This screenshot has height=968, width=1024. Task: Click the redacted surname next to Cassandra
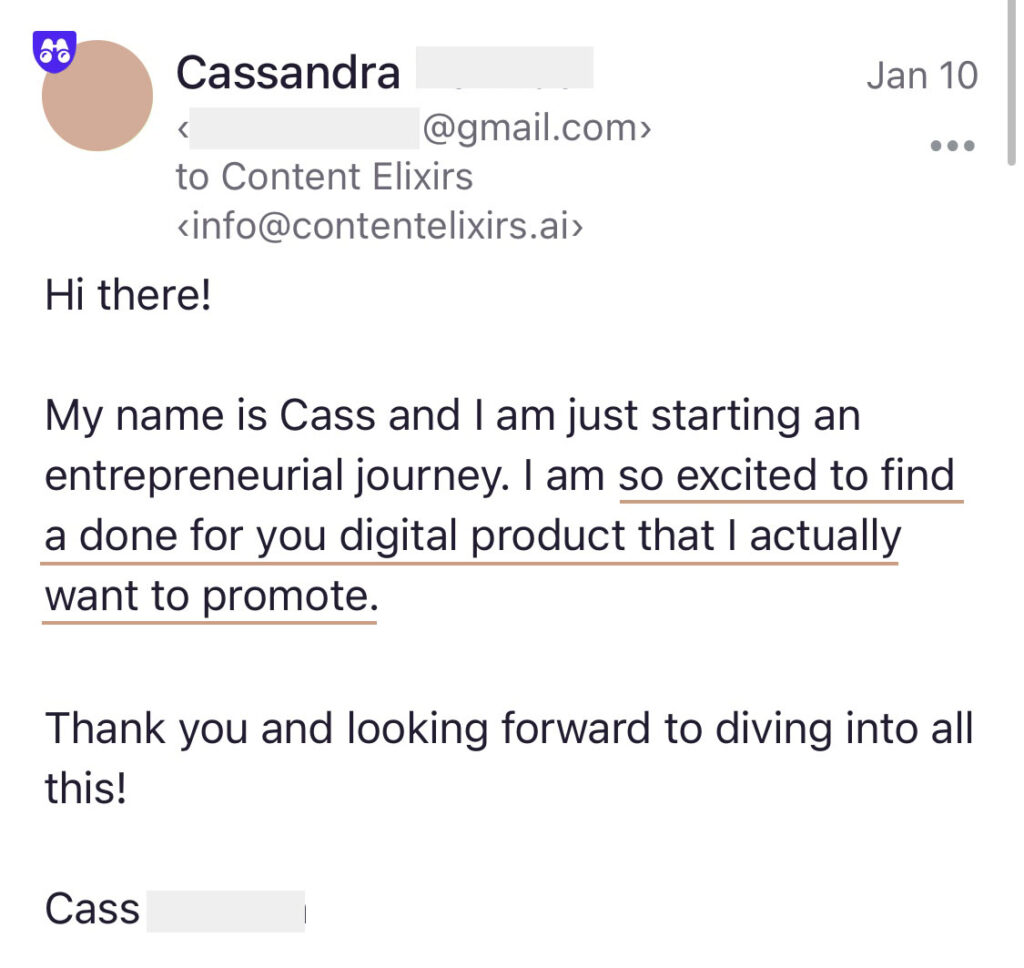click(505, 67)
